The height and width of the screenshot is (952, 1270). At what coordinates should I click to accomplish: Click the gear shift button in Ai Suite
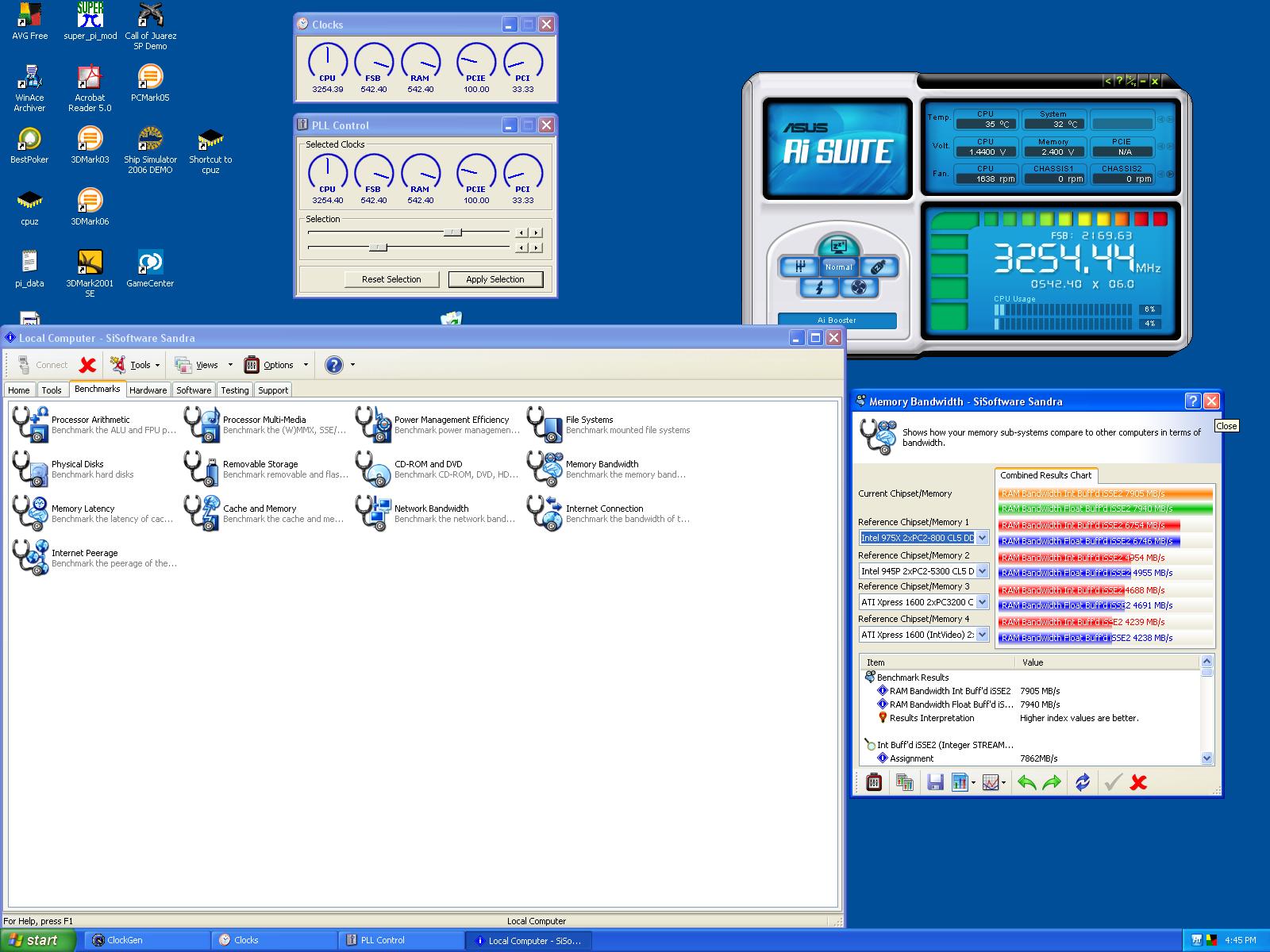[799, 267]
